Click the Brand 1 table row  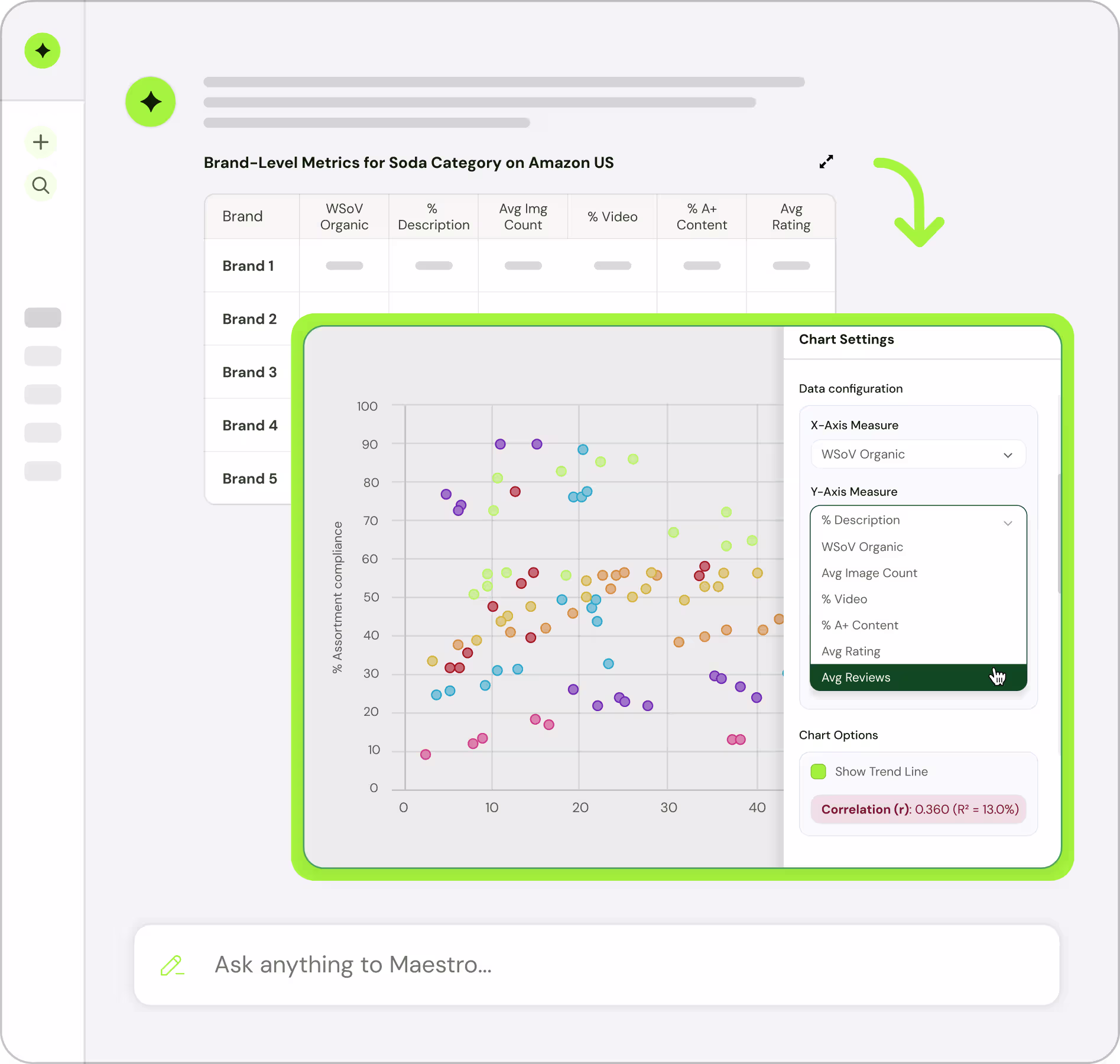(520, 266)
